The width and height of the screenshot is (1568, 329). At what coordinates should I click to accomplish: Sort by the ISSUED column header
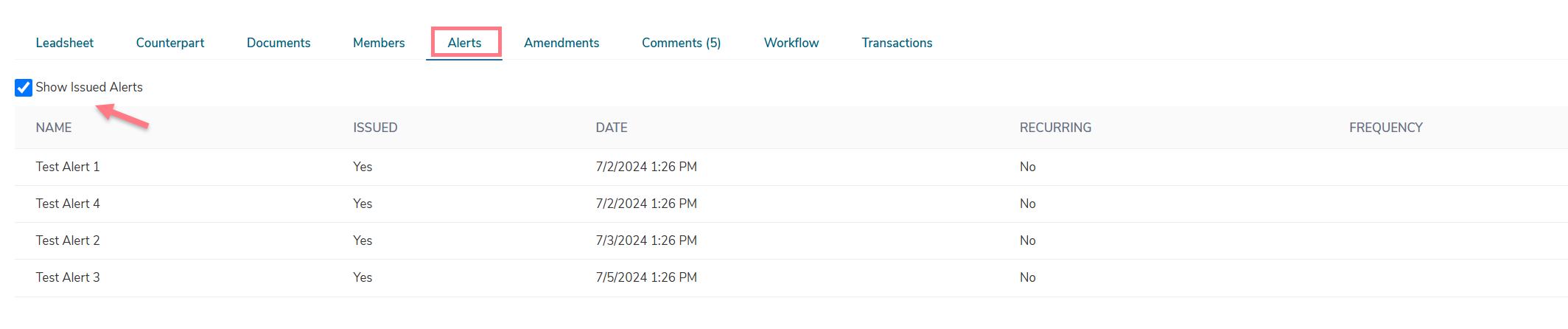[375, 128]
